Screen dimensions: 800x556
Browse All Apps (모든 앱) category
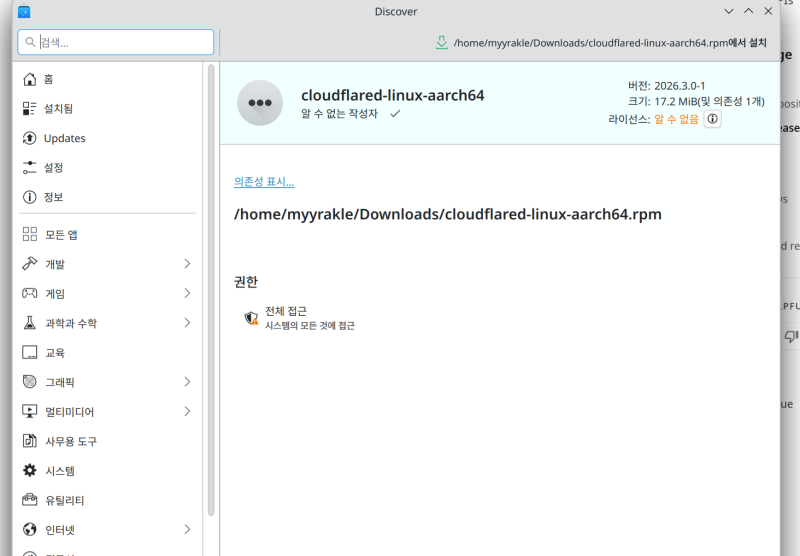[108, 234]
